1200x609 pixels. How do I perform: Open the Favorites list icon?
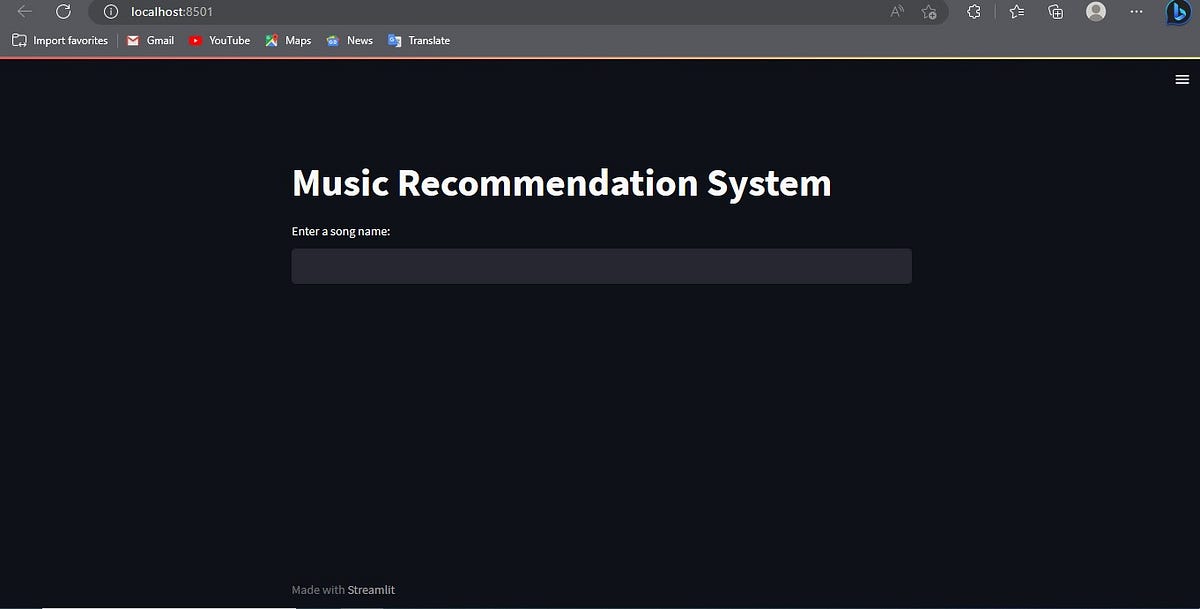tap(1015, 12)
